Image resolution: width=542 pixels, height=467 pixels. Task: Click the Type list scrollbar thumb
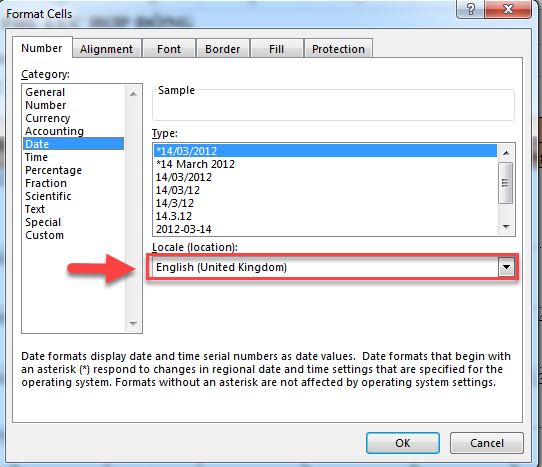506,183
